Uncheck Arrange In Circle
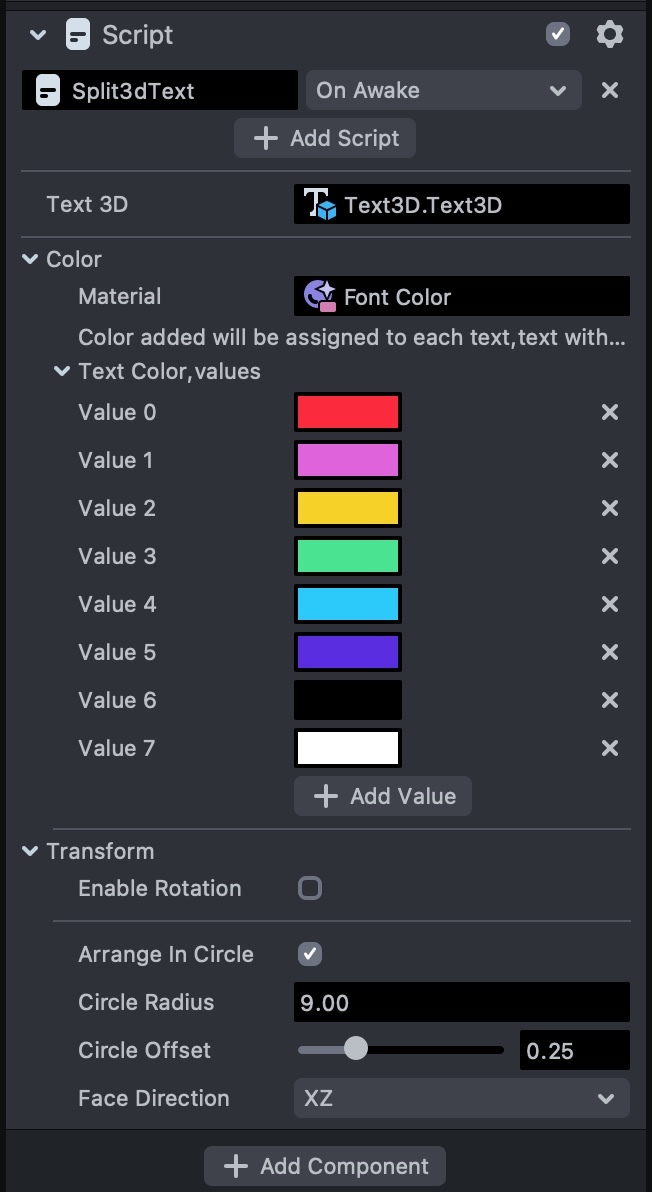The height and width of the screenshot is (1192, 652). pyautogui.click(x=310, y=954)
